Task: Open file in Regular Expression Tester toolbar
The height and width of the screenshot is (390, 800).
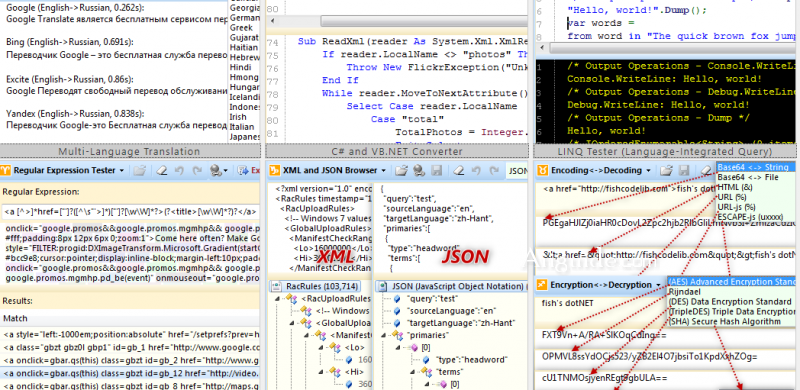Action: 140,170
